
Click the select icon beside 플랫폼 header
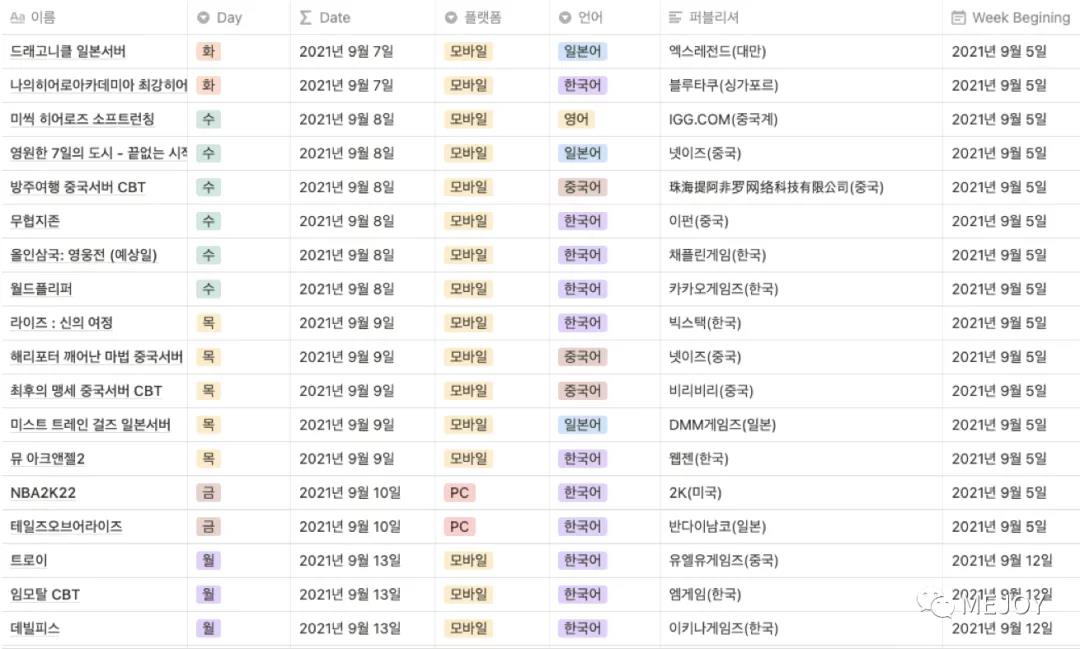coord(451,17)
